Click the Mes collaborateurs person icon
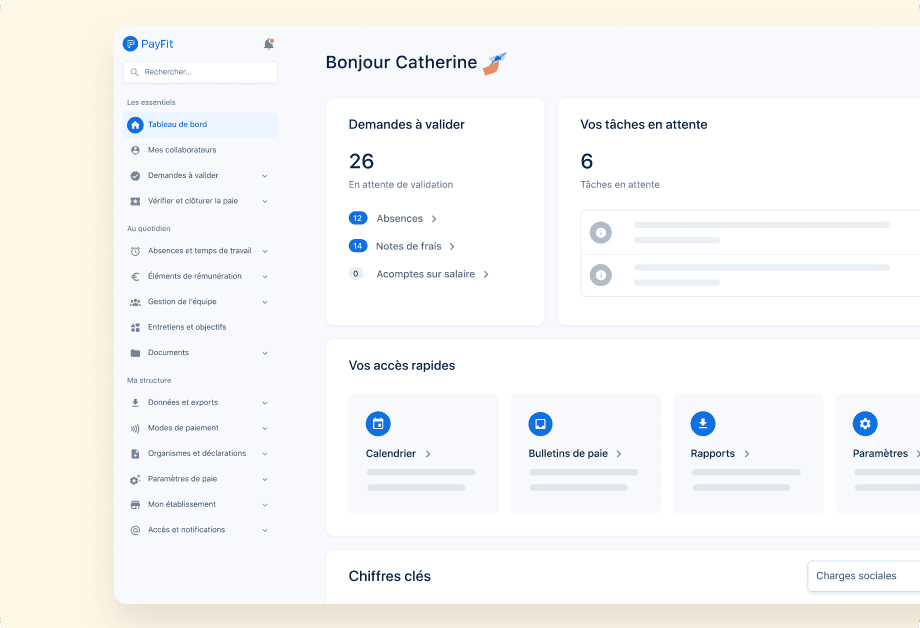This screenshot has height=628, width=920. point(135,150)
